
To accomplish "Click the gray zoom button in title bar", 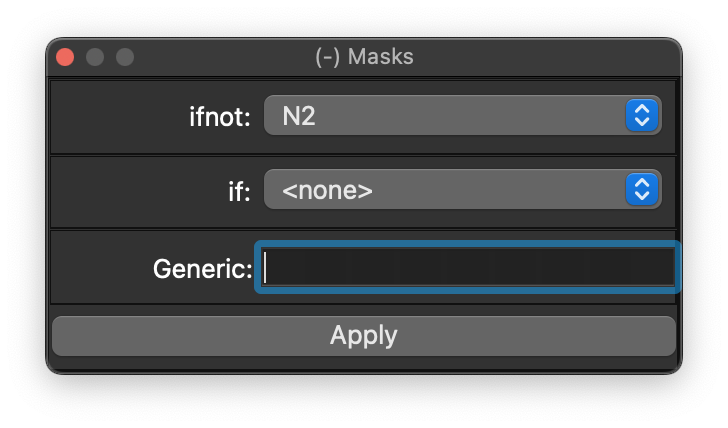I will click(x=125, y=57).
